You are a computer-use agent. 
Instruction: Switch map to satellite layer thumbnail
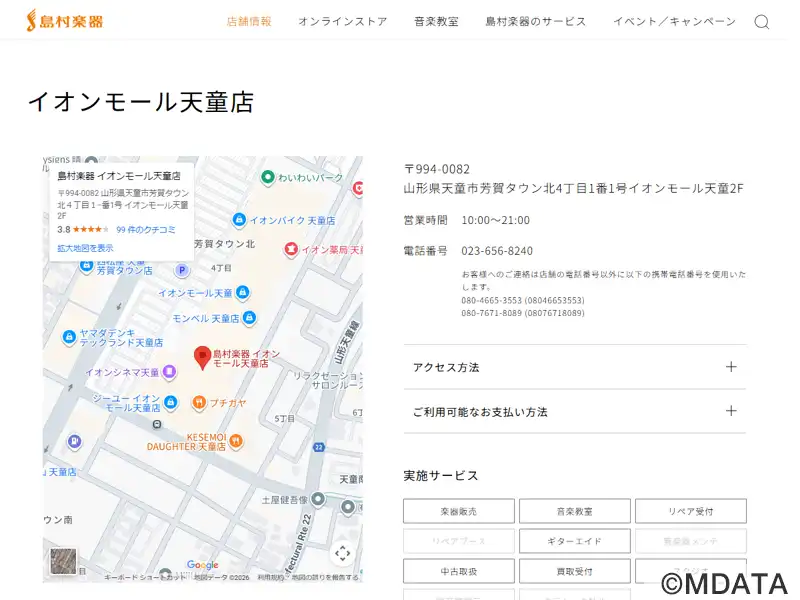[x=63, y=560]
